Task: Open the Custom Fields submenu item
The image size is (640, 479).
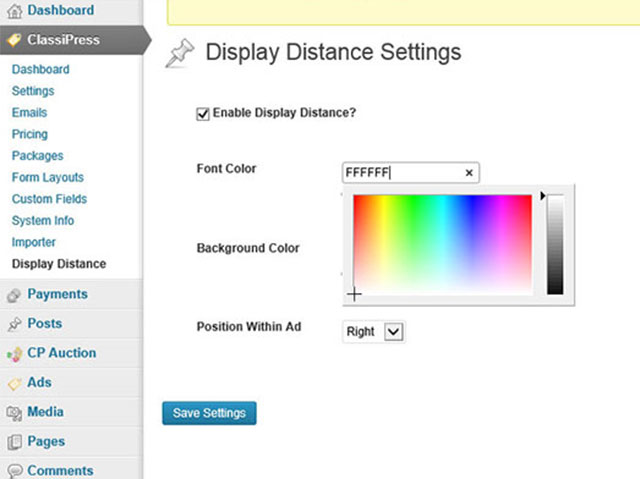Action: coord(49,199)
